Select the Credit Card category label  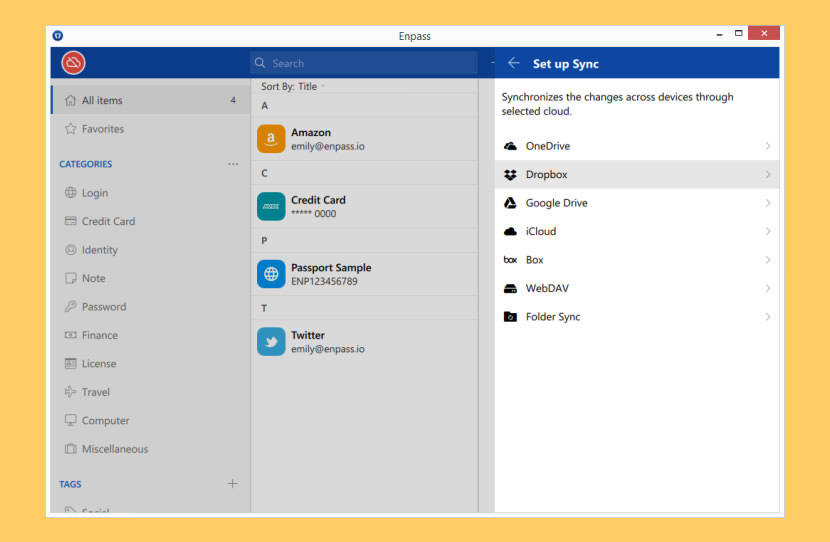click(108, 221)
